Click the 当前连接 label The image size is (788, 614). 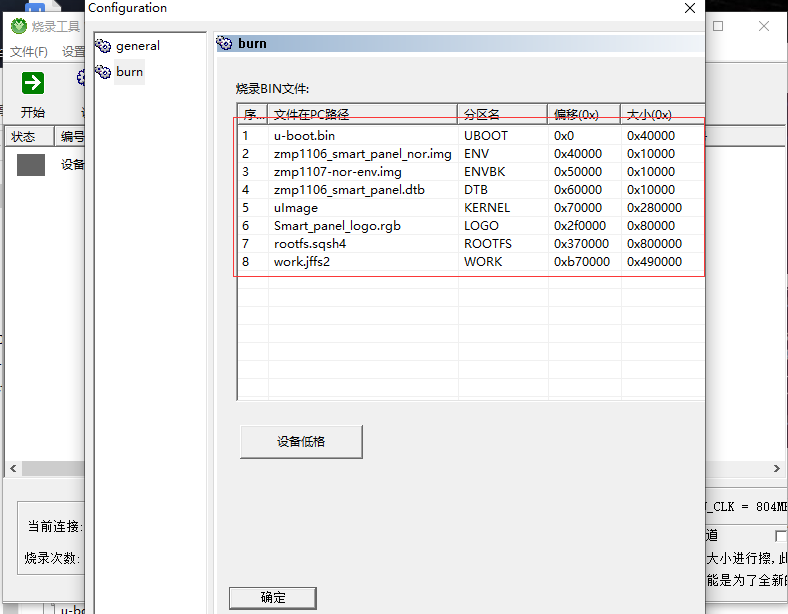tap(55, 527)
